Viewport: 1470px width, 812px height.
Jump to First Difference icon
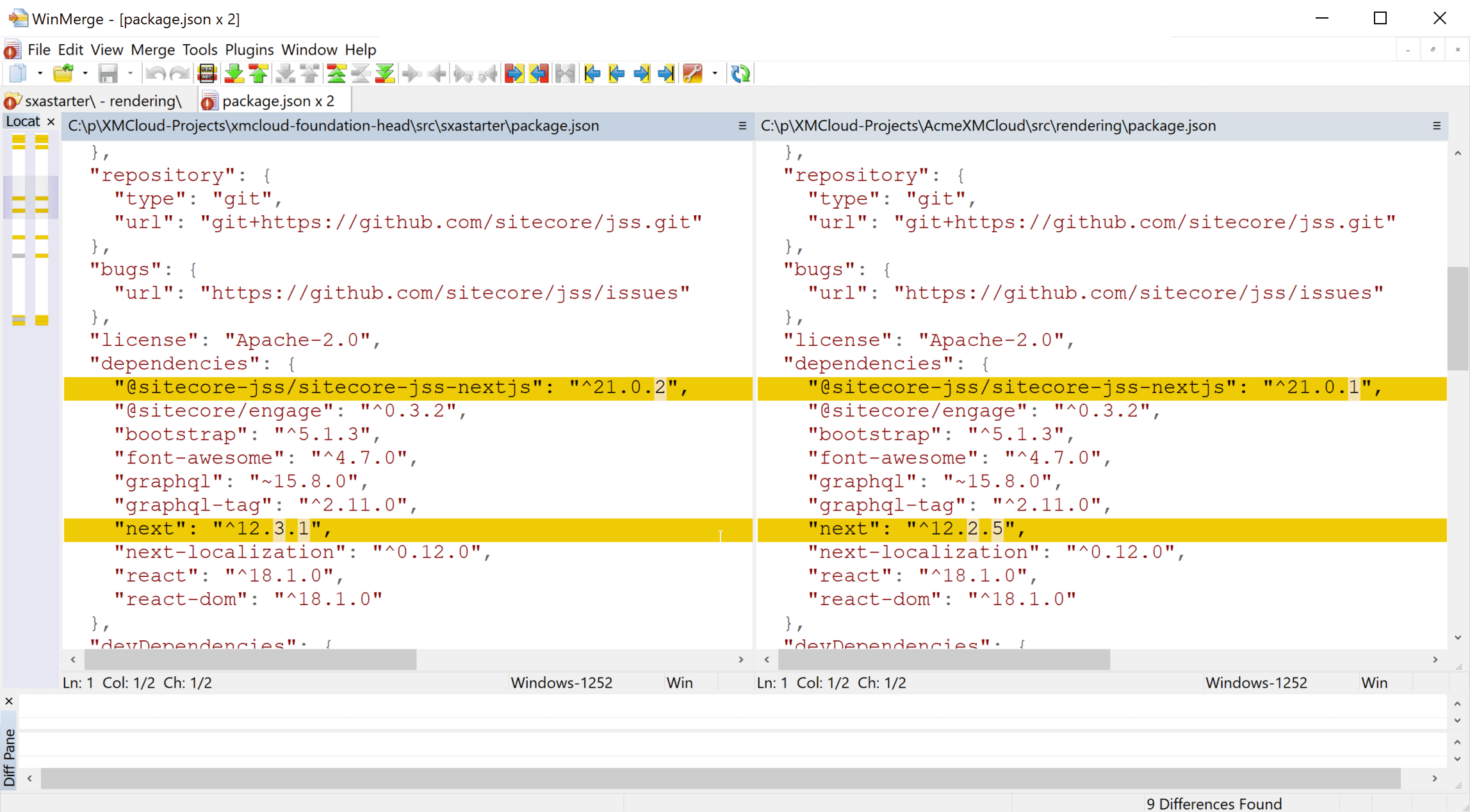coord(336,74)
